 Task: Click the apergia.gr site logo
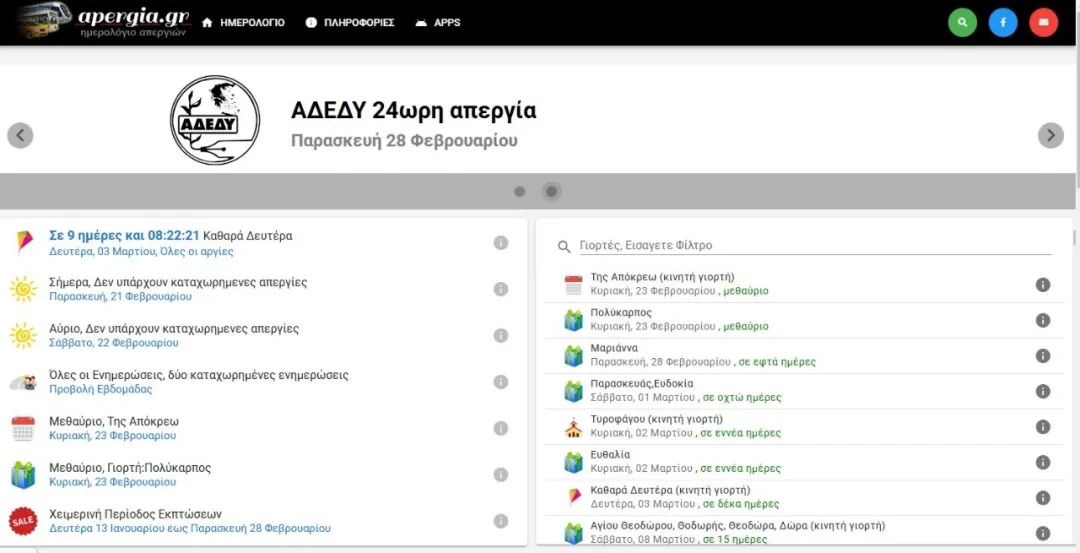[105, 21]
